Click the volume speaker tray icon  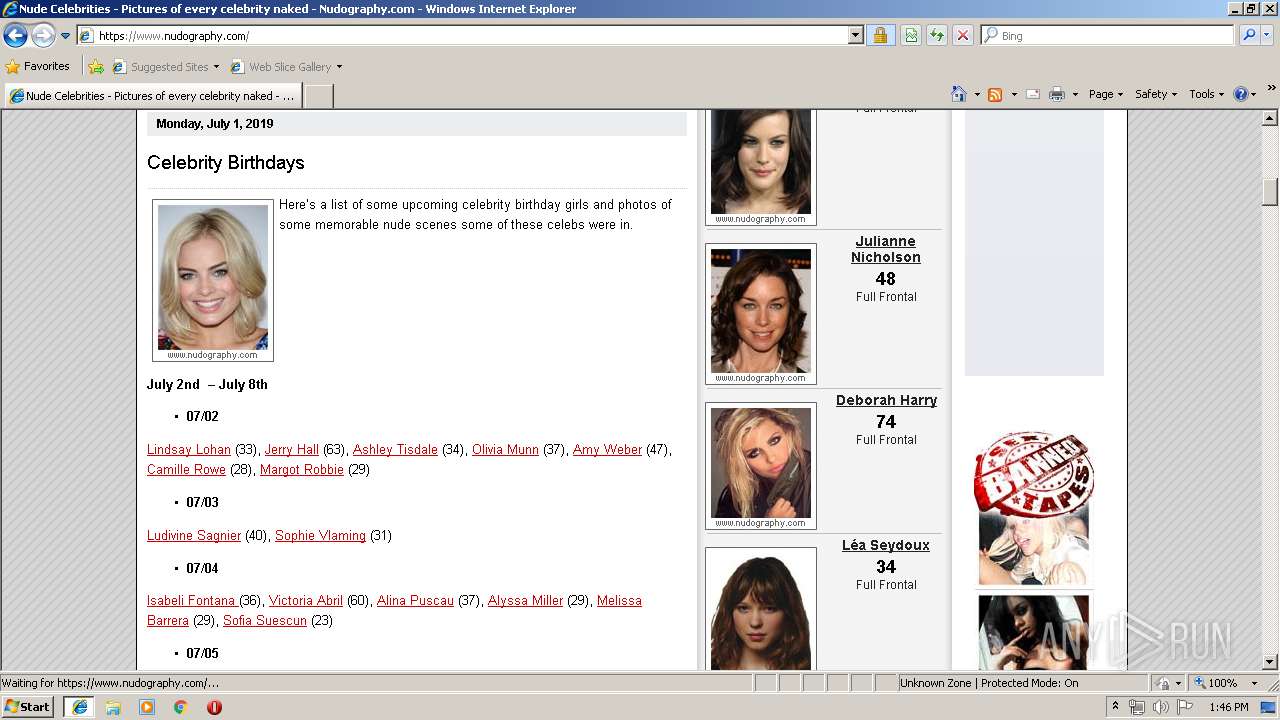click(x=1160, y=707)
